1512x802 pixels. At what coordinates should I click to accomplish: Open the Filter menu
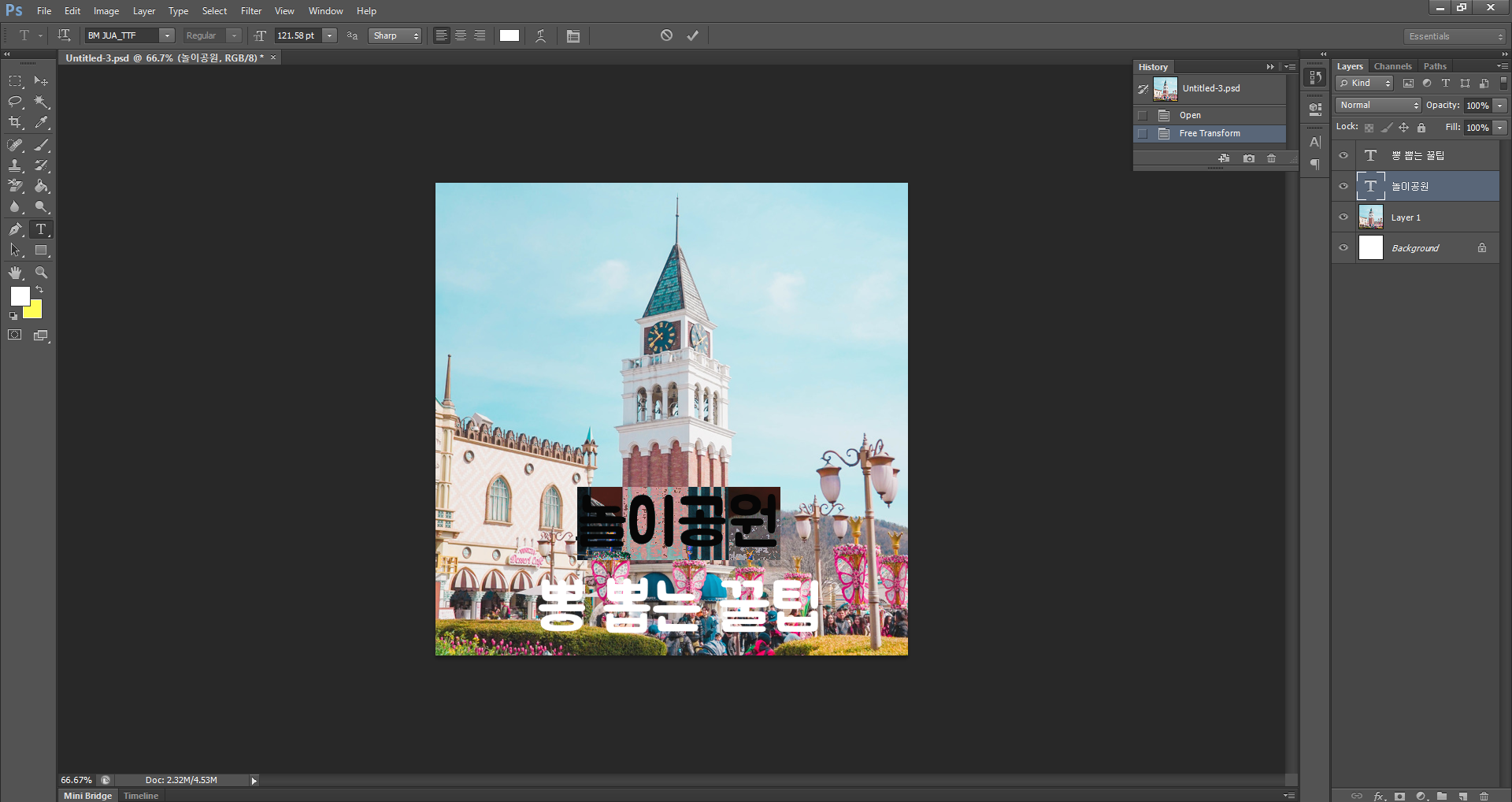251,11
